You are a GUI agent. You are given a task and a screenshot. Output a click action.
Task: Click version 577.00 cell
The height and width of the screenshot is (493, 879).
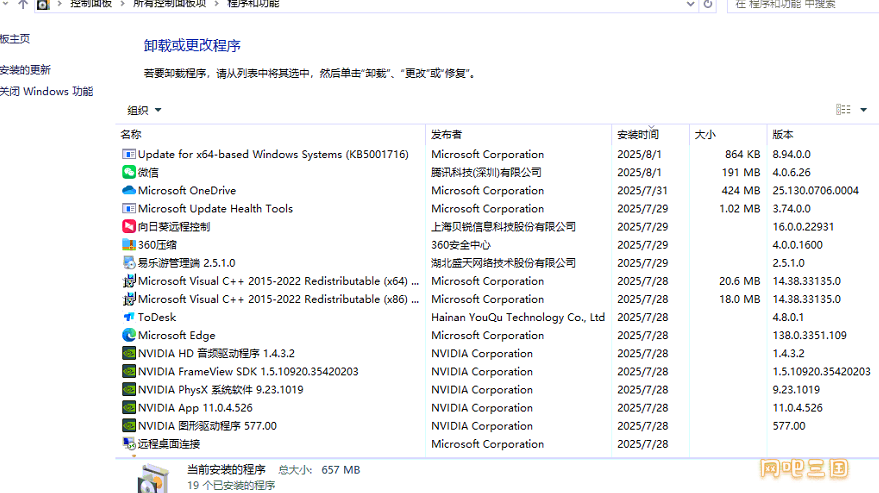pos(789,426)
